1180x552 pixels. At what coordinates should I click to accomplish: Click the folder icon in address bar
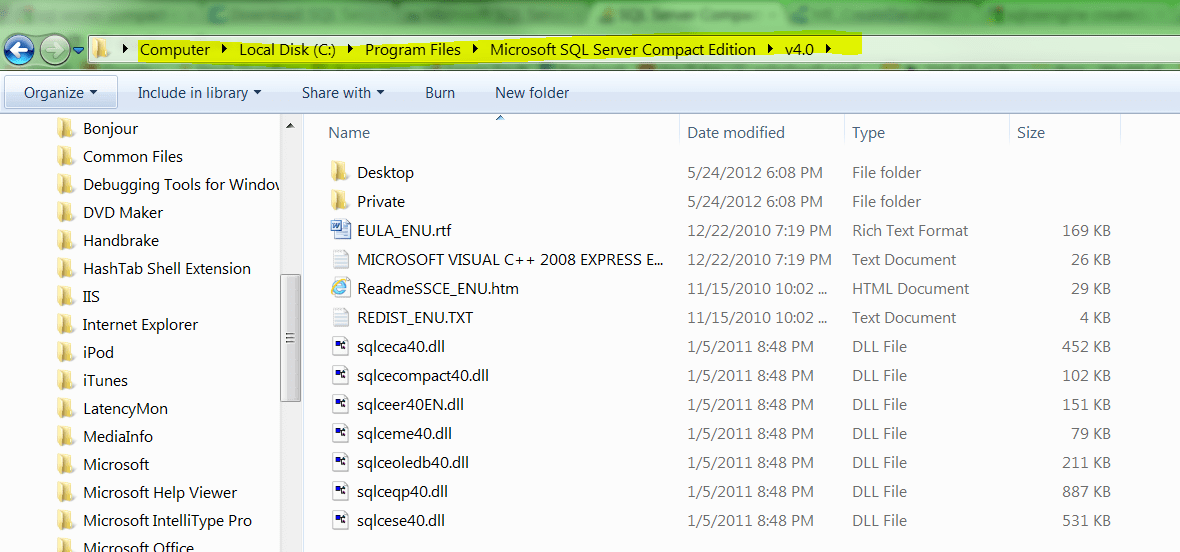click(x=102, y=50)
